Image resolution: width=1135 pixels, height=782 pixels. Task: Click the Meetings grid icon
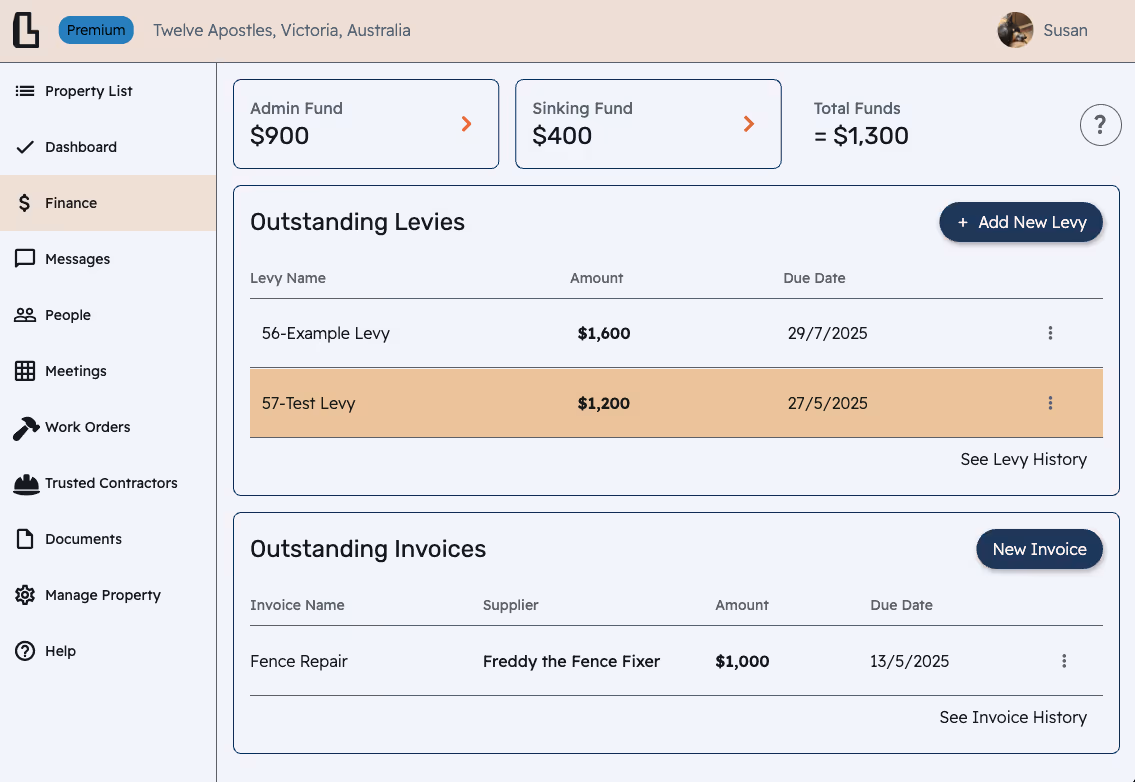(x=25, y=371)
